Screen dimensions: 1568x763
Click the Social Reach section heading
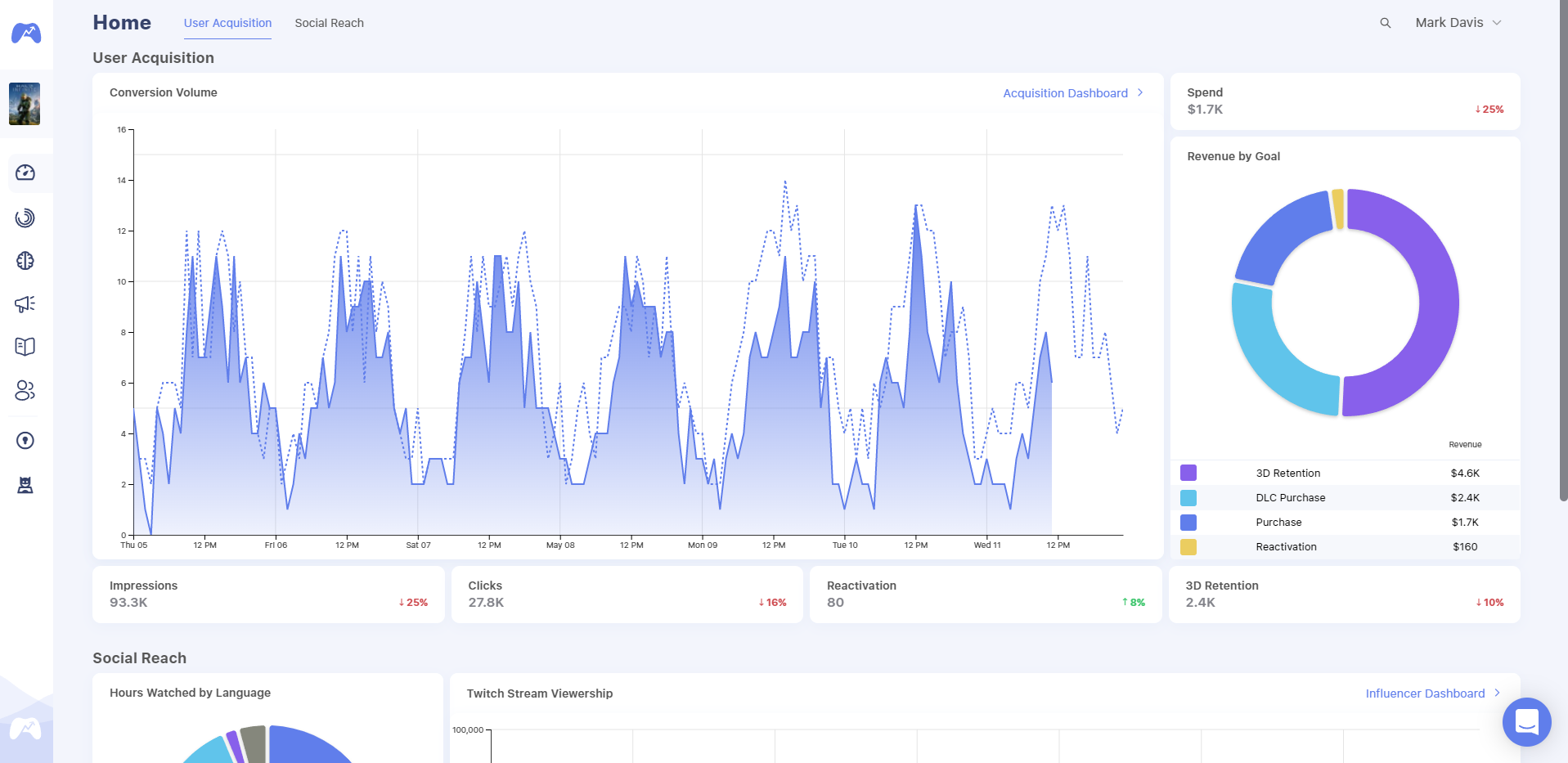(140, 658)
